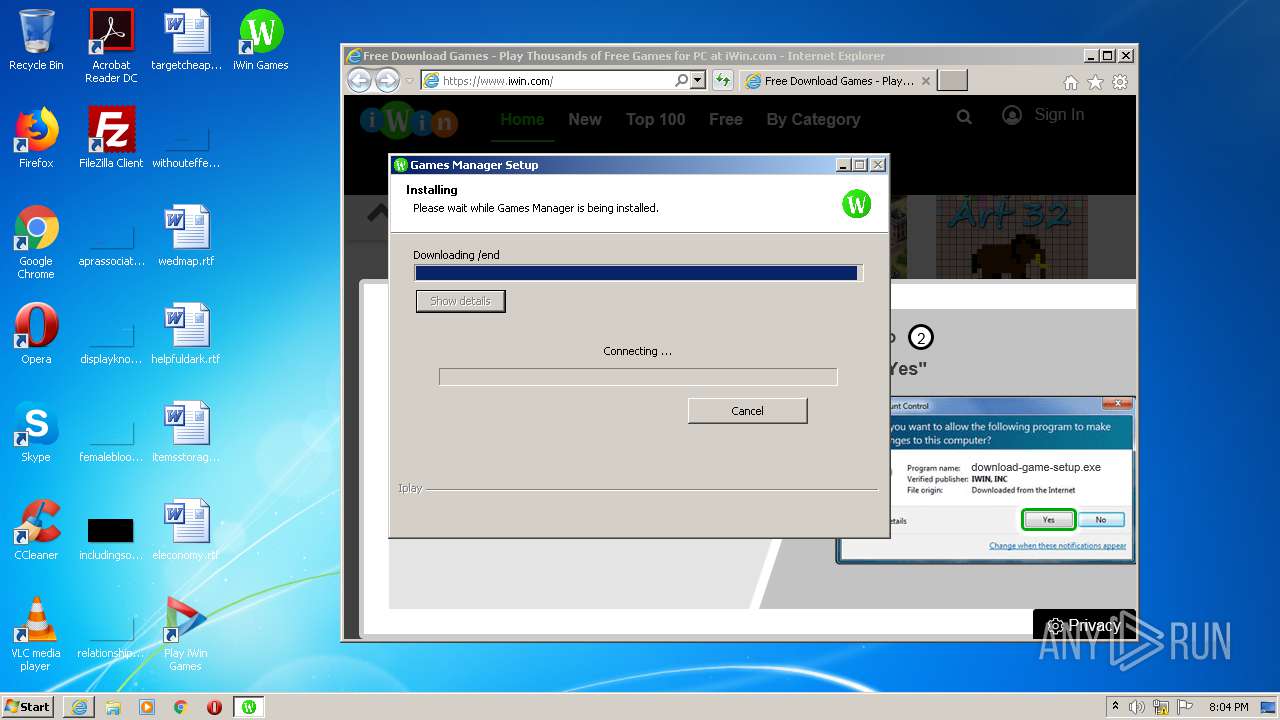Select the CCleaner desktop shortcut

point(36,530)
